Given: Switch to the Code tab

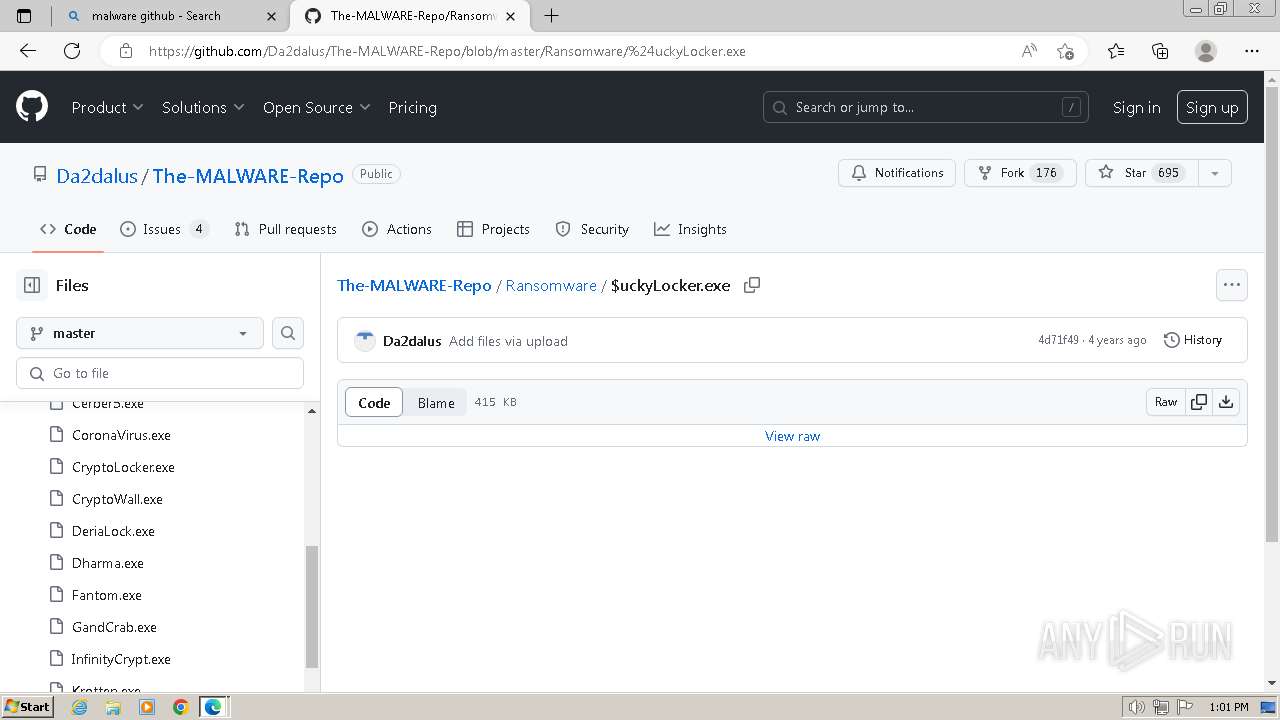Looking at the screenshot, I should click(68, 229).
